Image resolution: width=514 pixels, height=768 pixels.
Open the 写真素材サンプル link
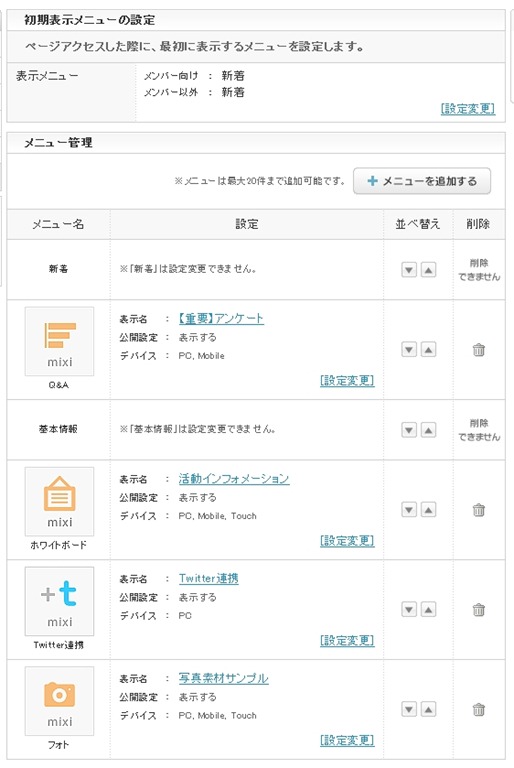point(223,678)
